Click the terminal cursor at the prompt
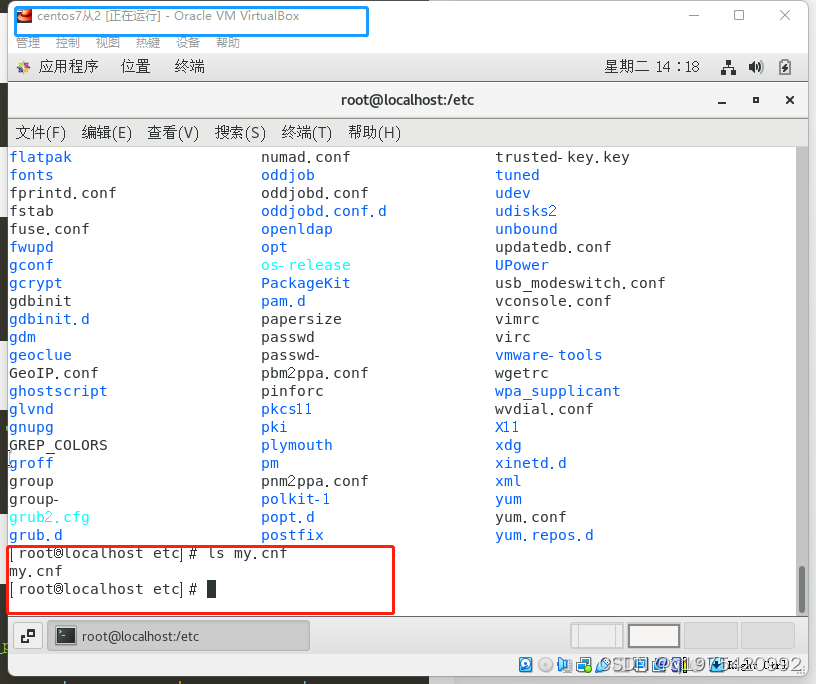The width and height of the screenshot is (816, 684). (211, 589)
